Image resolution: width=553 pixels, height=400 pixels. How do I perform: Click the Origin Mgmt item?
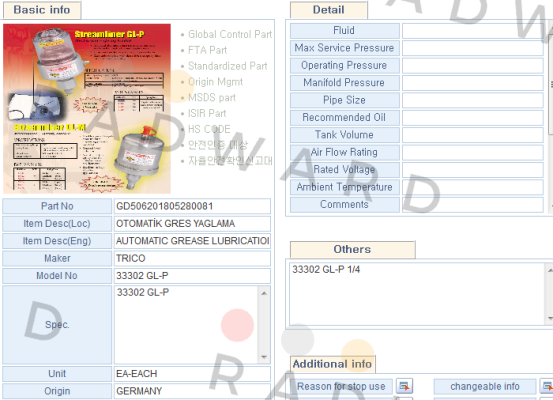215,82
